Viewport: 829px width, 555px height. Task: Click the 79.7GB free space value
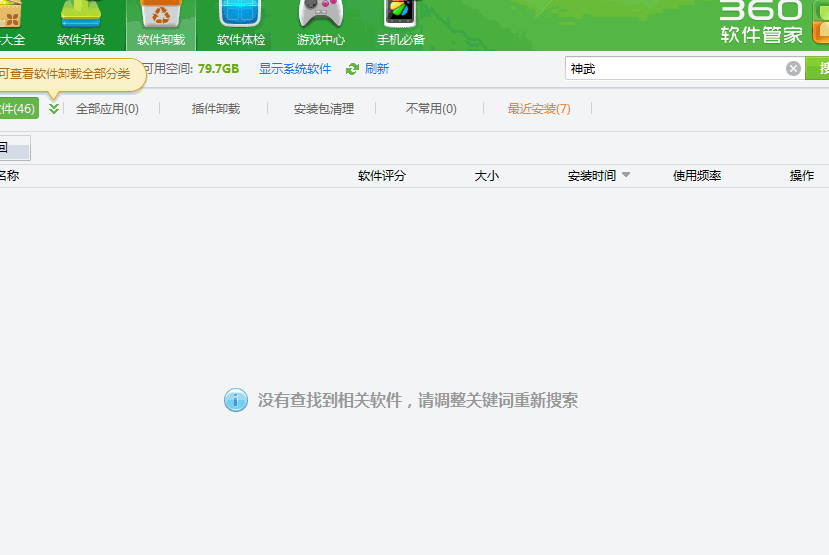pyautogui.click(x=218, y=69)
